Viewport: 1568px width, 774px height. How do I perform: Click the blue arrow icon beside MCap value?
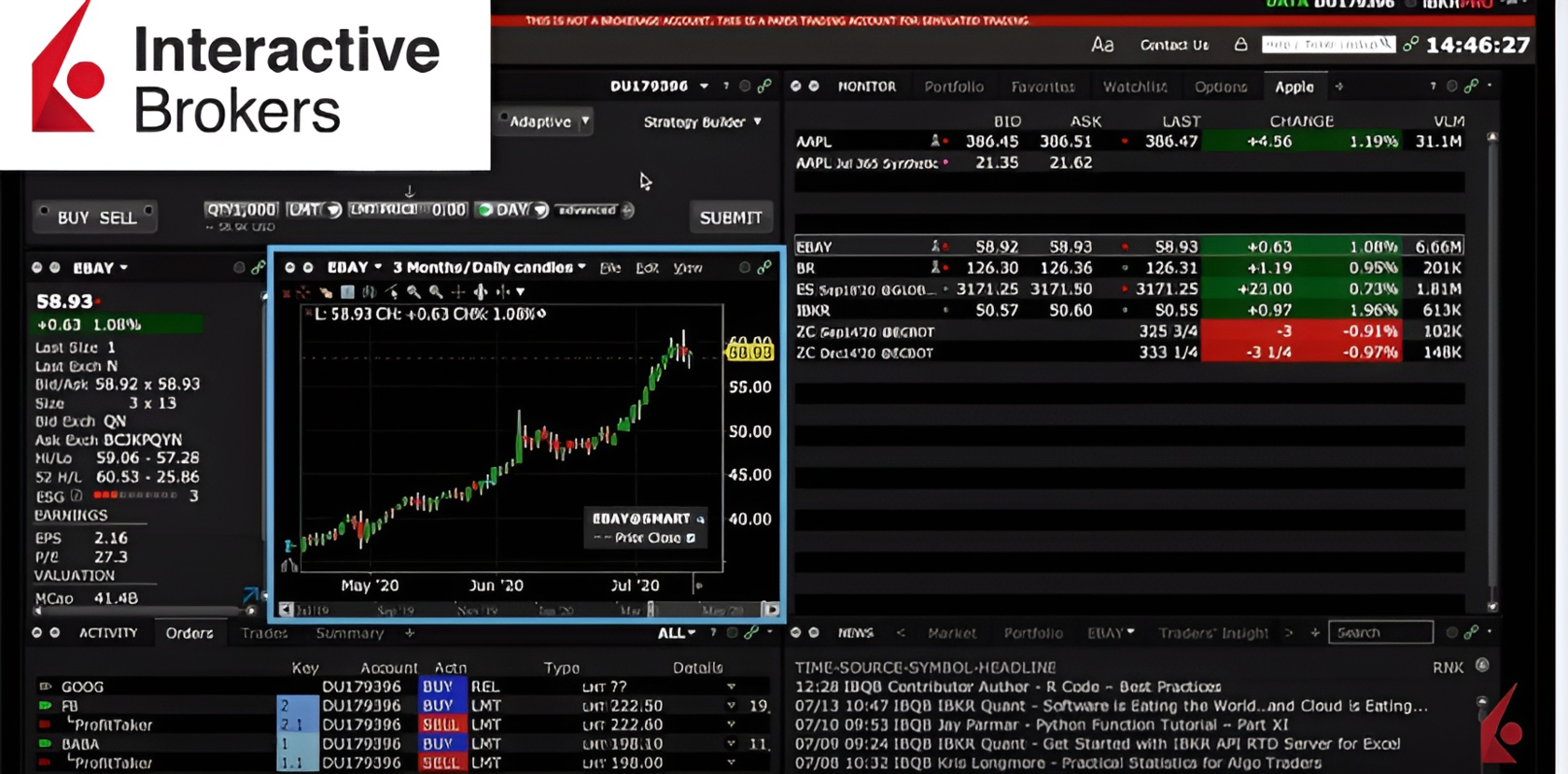[250, 595]
